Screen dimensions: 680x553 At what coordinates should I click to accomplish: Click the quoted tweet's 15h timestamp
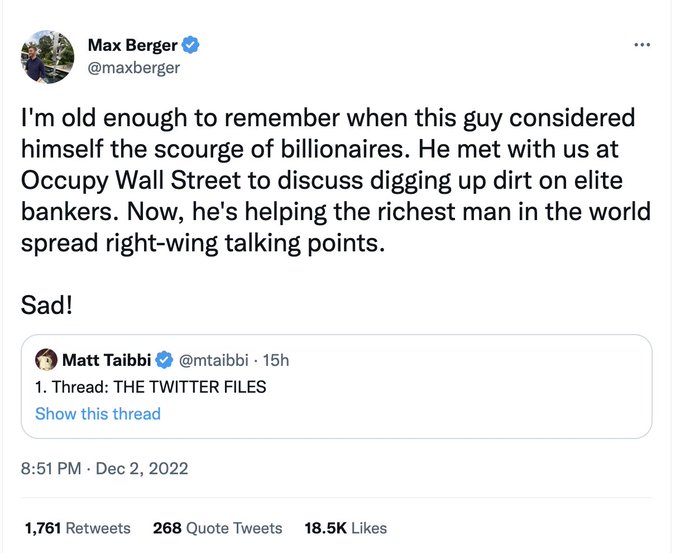click(x=276, y=360)
